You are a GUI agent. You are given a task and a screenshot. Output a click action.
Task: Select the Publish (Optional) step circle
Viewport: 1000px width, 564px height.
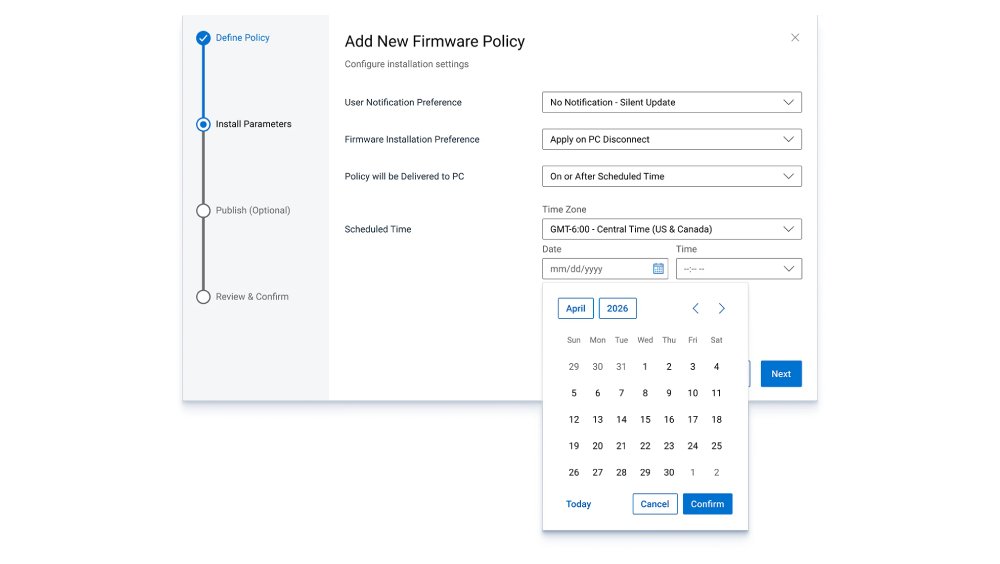(x=203, y=211)
